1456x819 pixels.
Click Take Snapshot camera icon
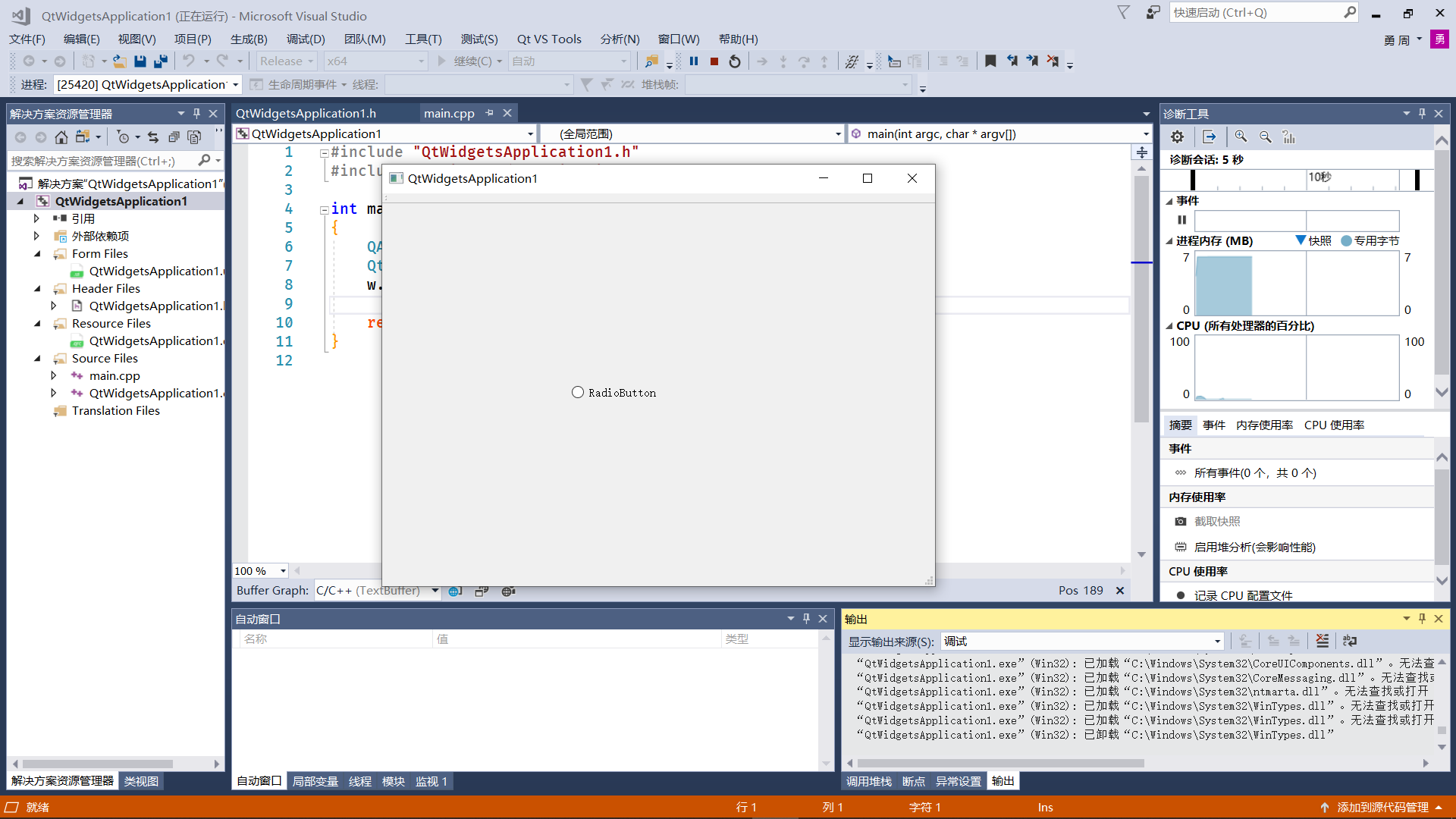[1181, 522]
